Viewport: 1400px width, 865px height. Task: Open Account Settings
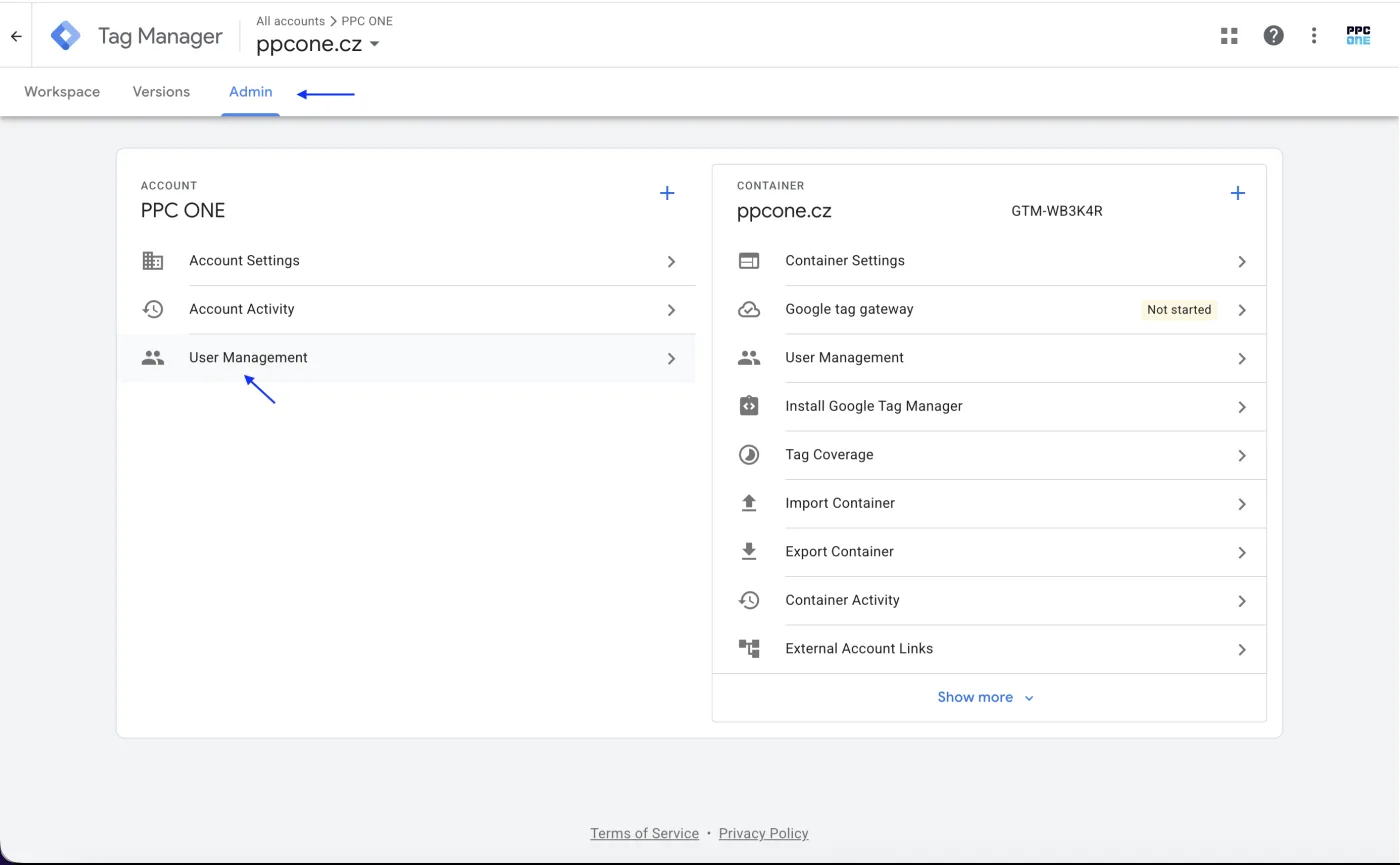click(407, 261)
